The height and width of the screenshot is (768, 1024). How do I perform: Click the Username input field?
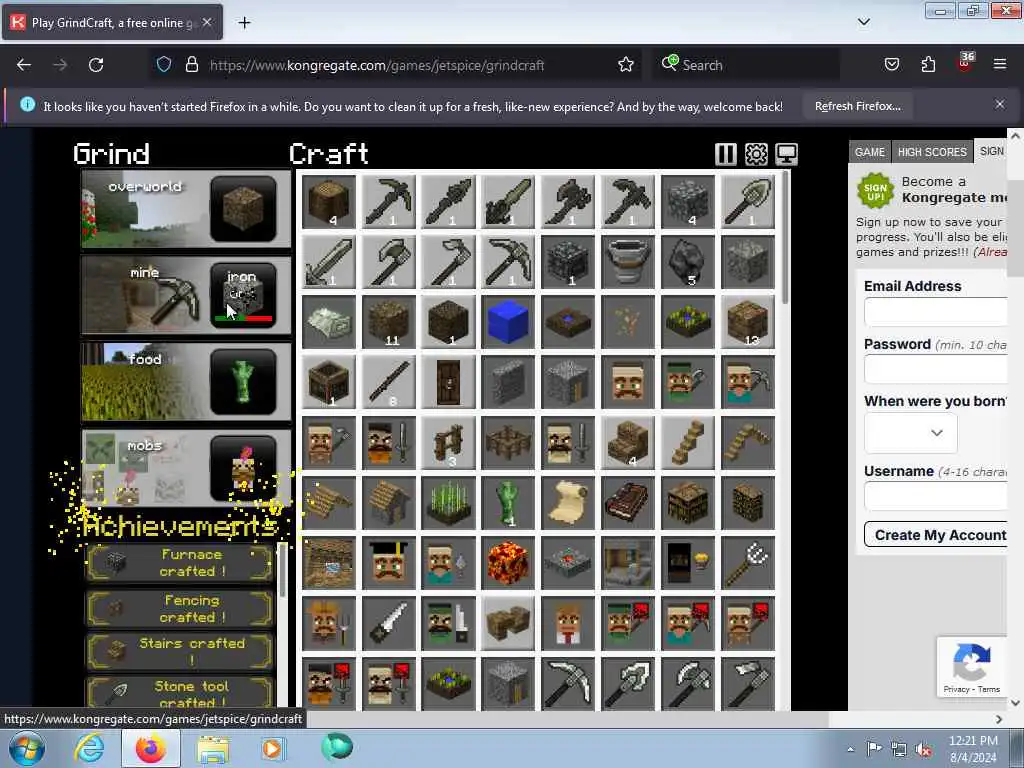[935, 496]
